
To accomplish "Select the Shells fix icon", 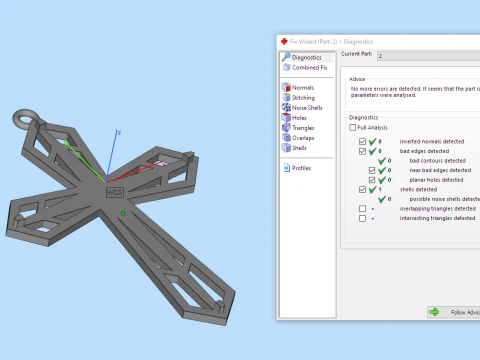I will click(x=286, y=147).
